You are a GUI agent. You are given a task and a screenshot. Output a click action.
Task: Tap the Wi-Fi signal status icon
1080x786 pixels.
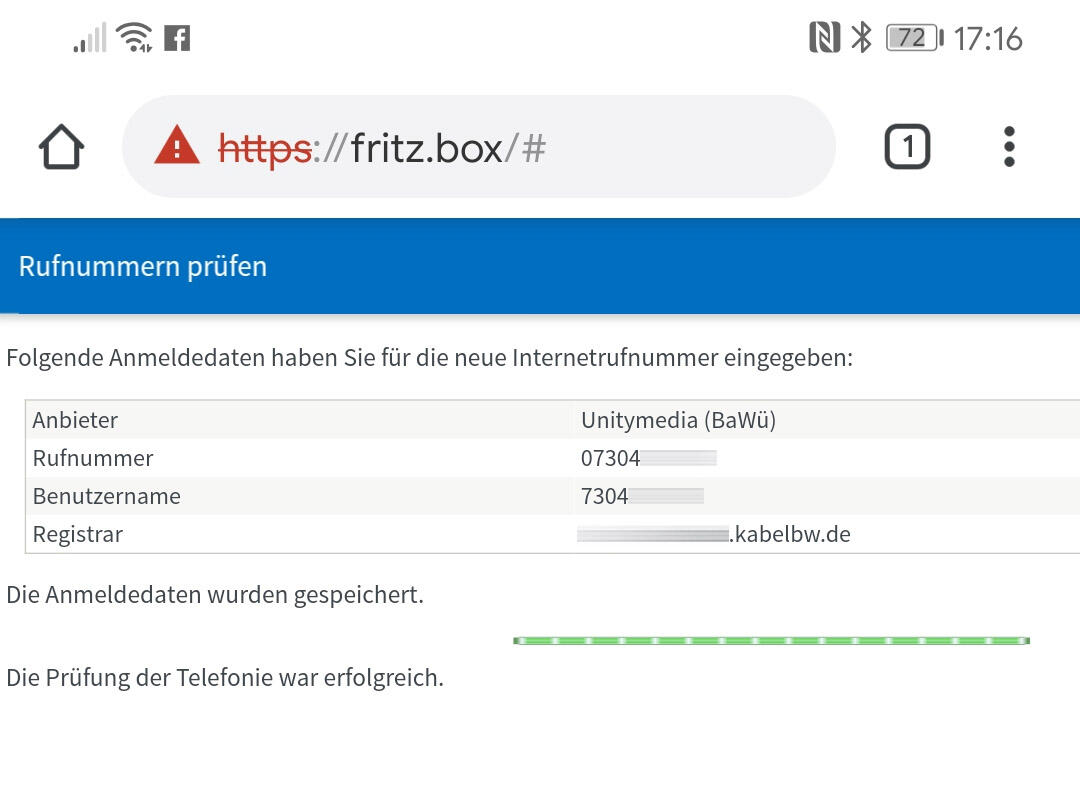[133, 38]
